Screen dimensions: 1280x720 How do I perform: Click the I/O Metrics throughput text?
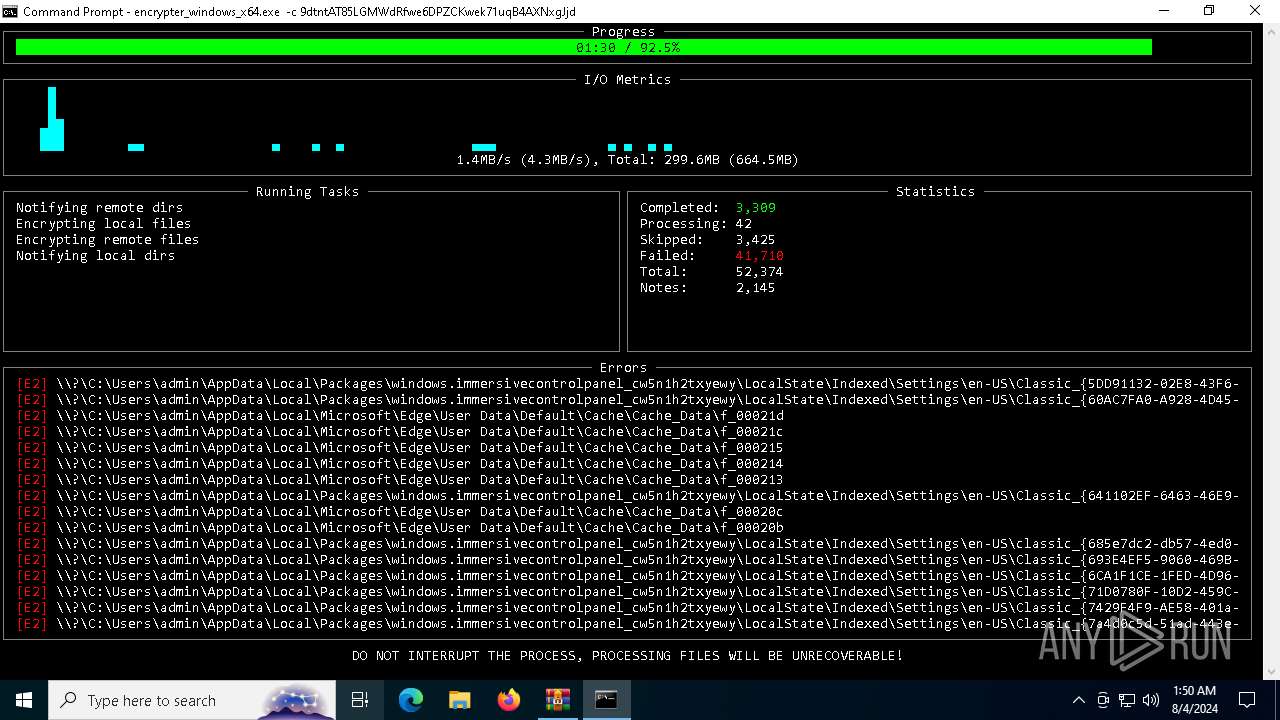(x=627, y=160)
